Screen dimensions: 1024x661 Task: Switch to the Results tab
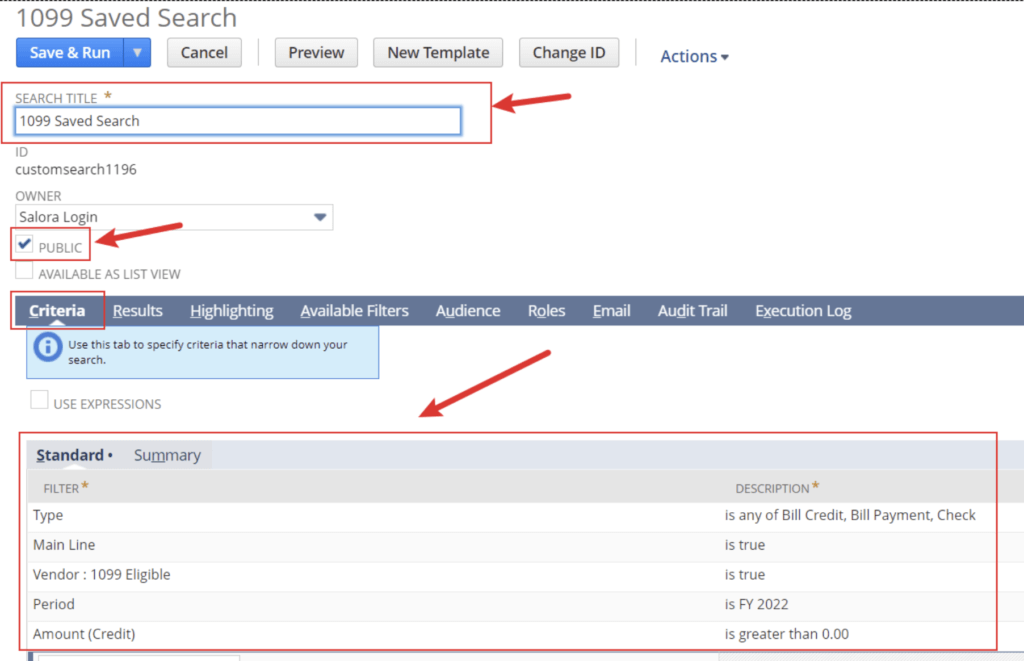pyautogui.click(x=138, y=311)
